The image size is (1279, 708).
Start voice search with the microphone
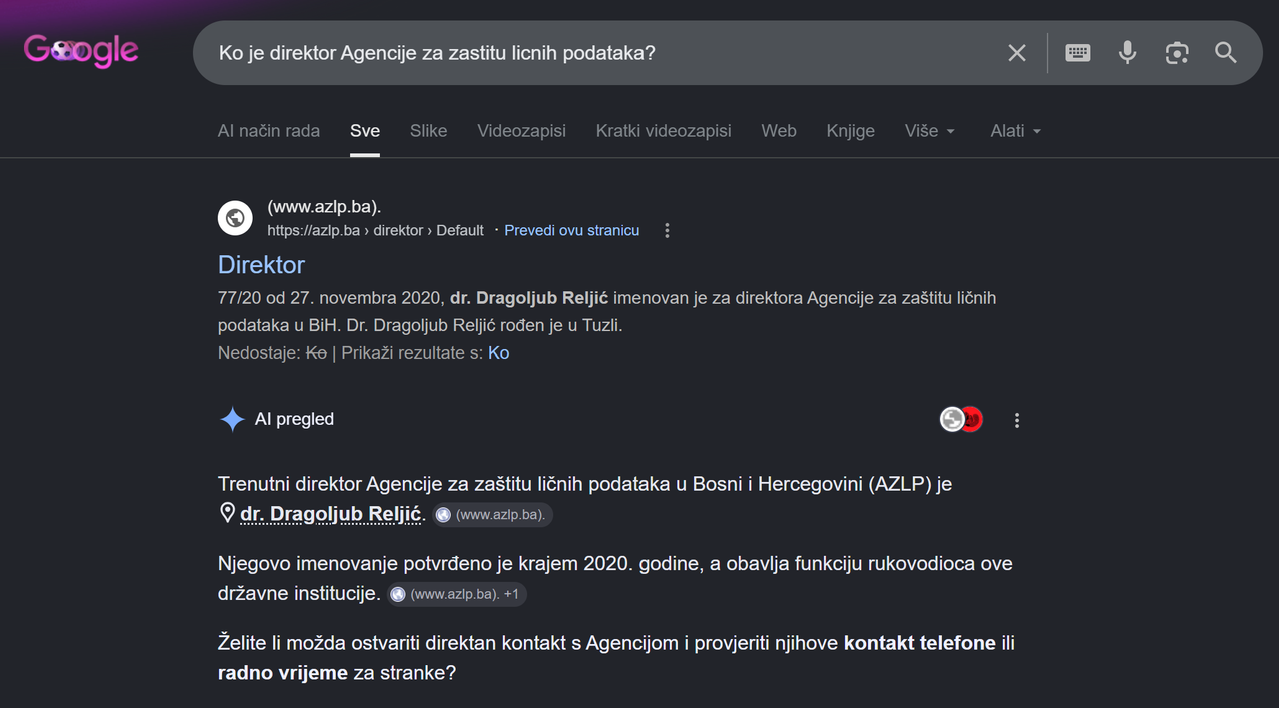tap(1127, 53)
